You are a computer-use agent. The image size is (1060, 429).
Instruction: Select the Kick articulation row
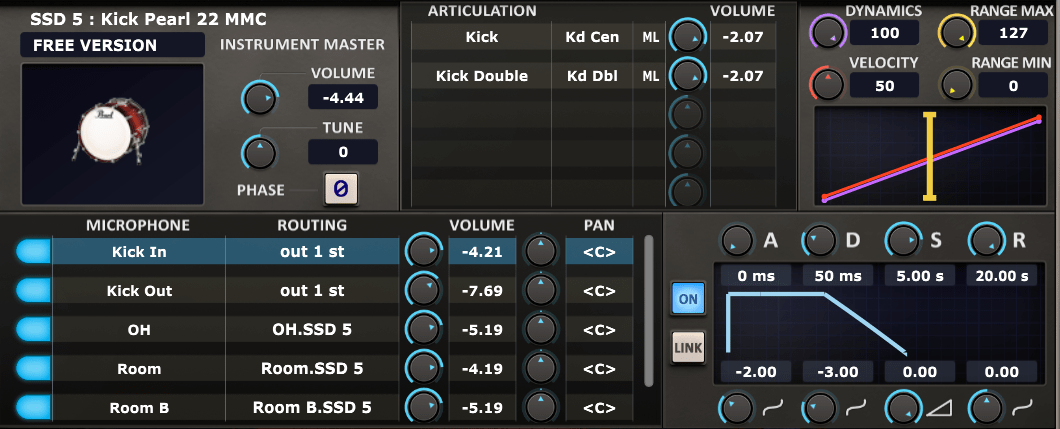(481, 37)
